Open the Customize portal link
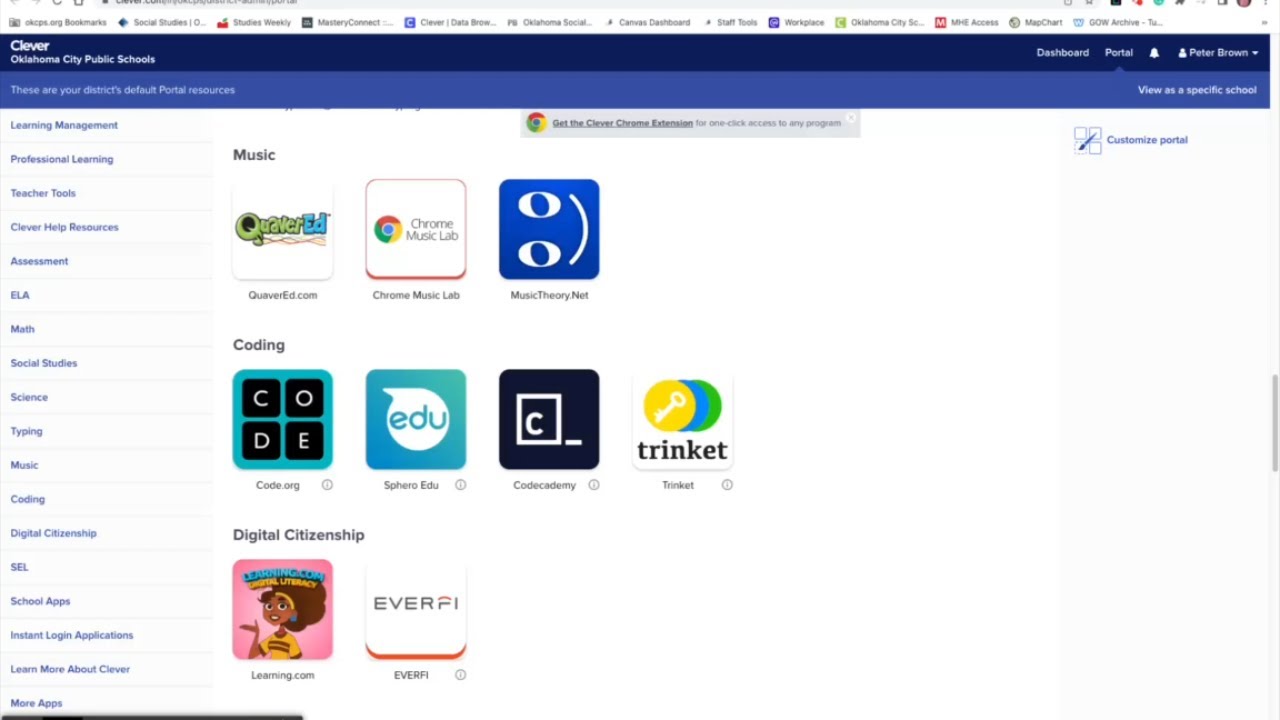Screen dimensions: 1280x720 click(x=1147, y=140)
